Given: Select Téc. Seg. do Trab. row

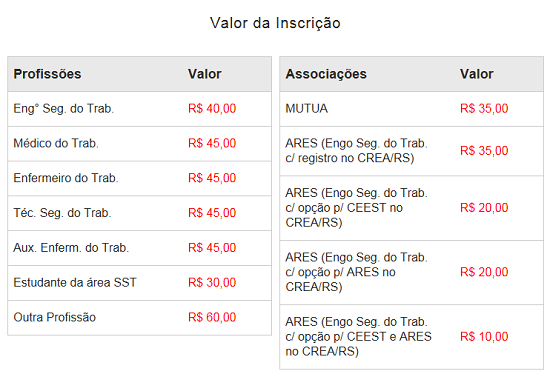Looking at the screenshot, I should 139,213.
